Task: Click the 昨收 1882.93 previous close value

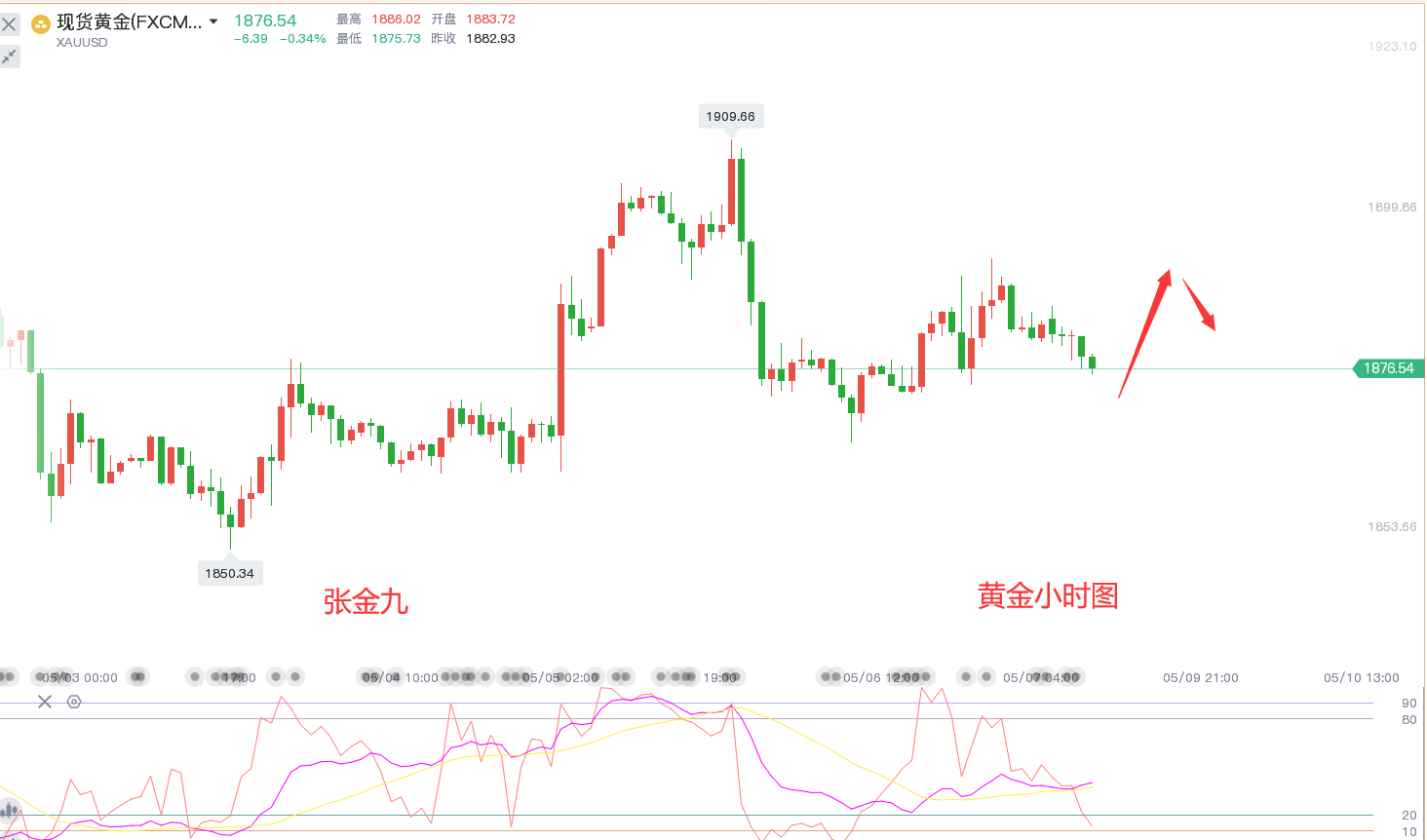Action: tap(490, 39)
